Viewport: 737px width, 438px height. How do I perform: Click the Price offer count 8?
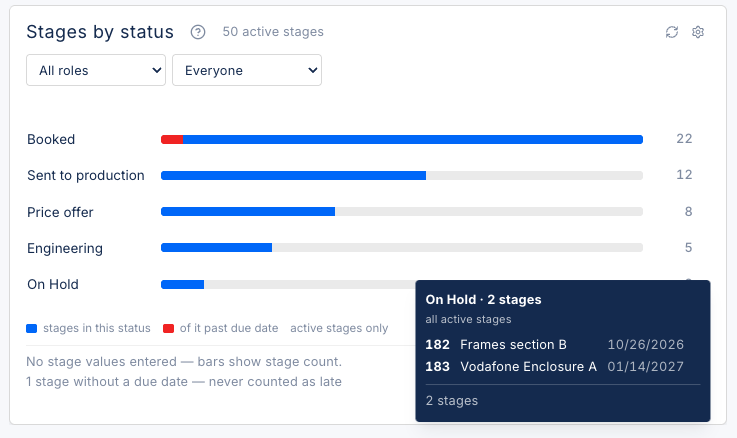[688, 211]
